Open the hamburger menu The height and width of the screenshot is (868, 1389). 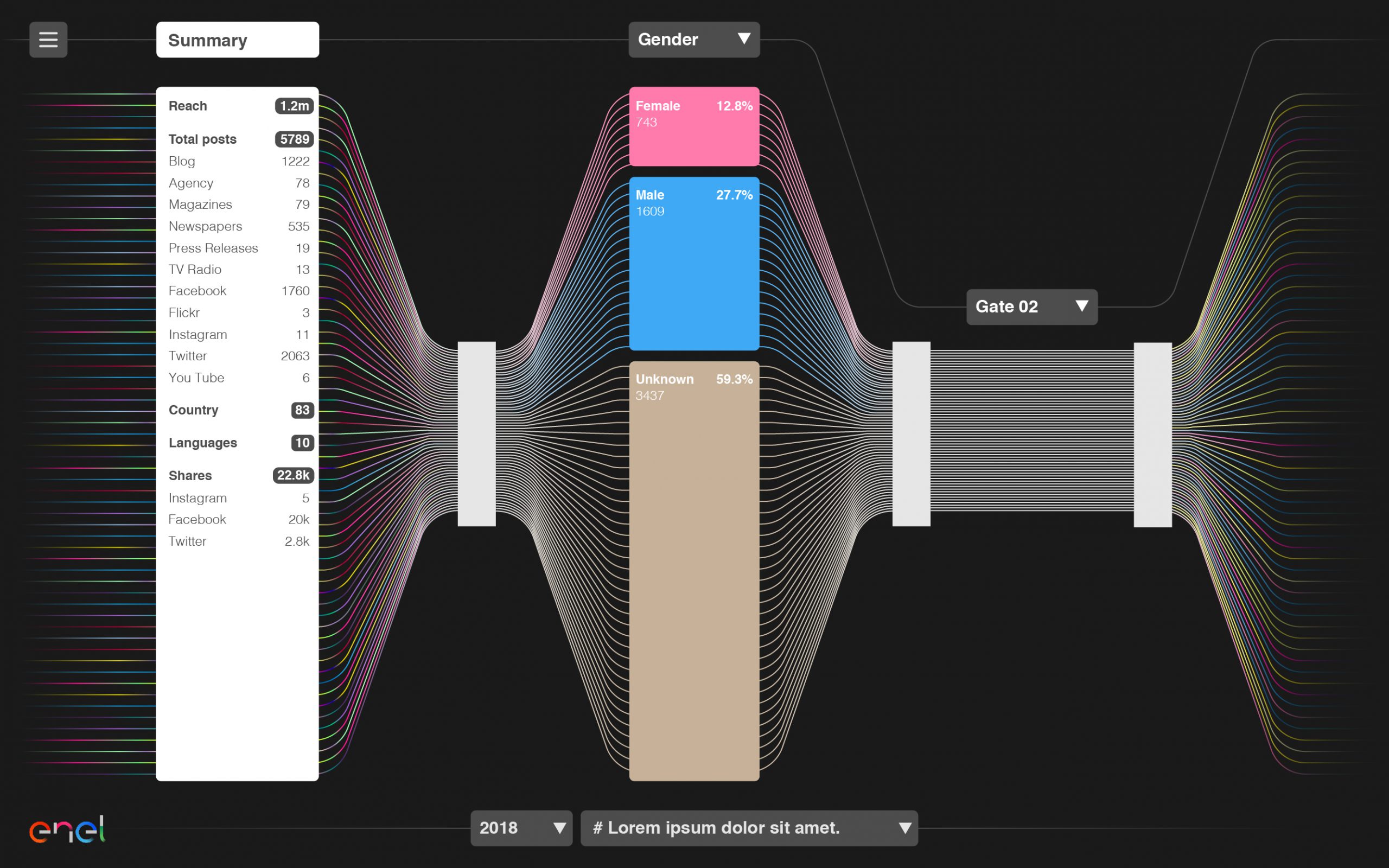(x=48, y=40)
